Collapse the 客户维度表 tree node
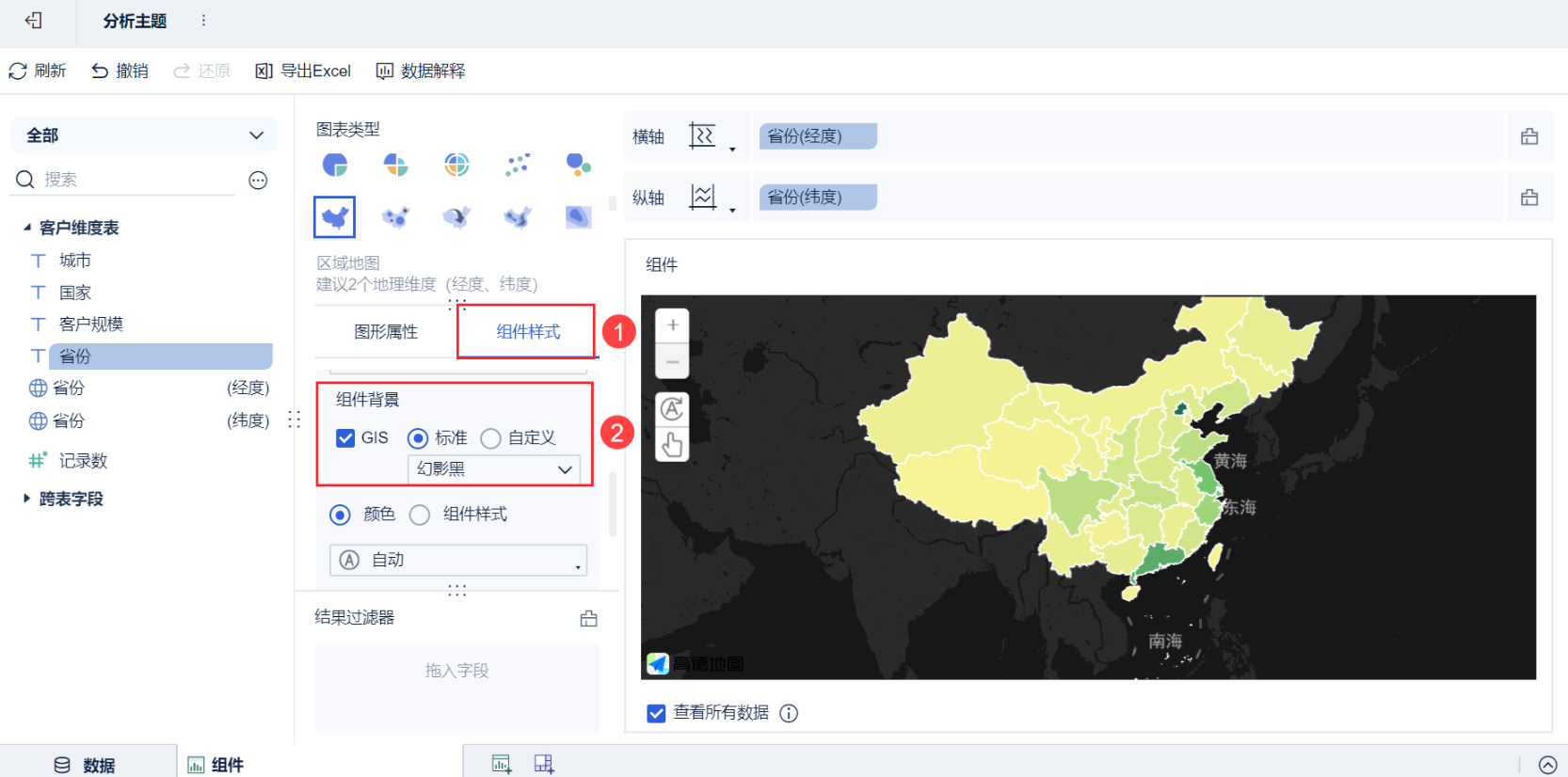 pos(27,227)
